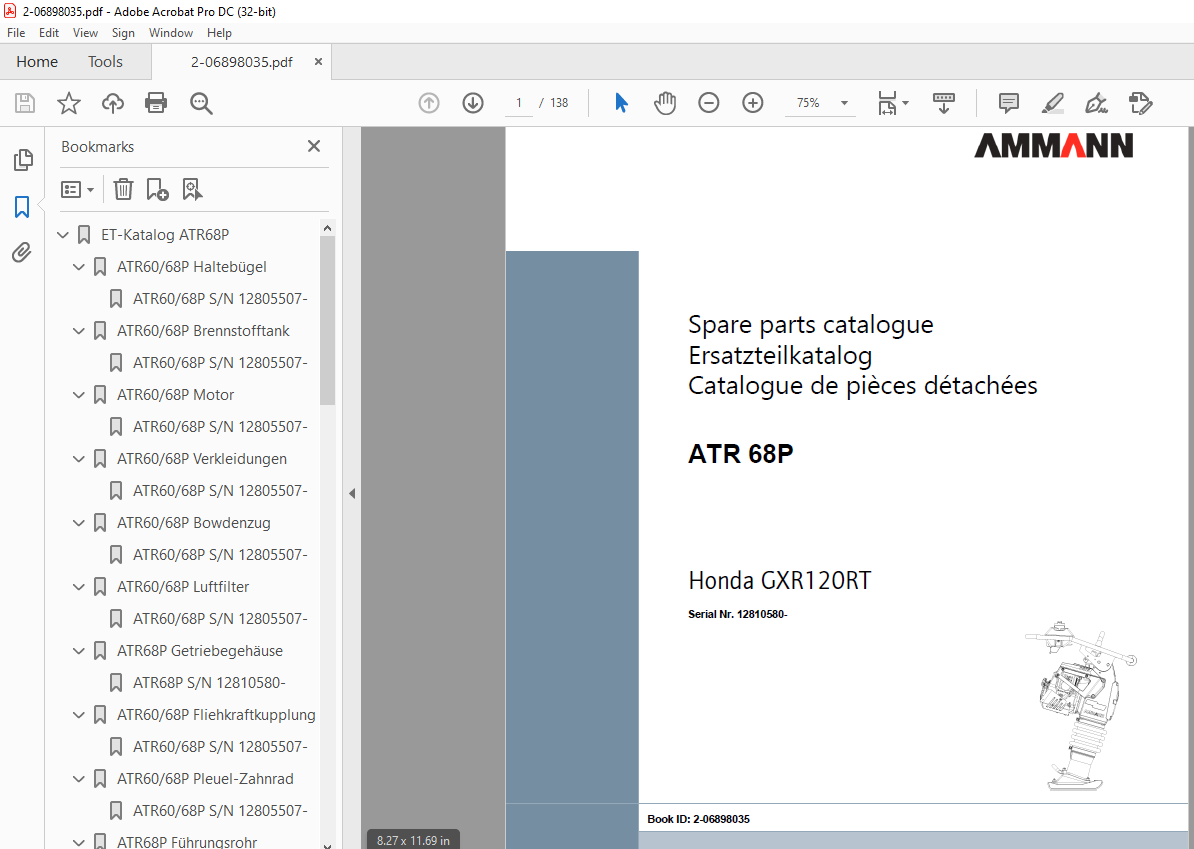This screenshot has width=1194, height=849.
Task: Open ATR68P S/N 12810580- bookmark
Action: (x=209, y=682)
